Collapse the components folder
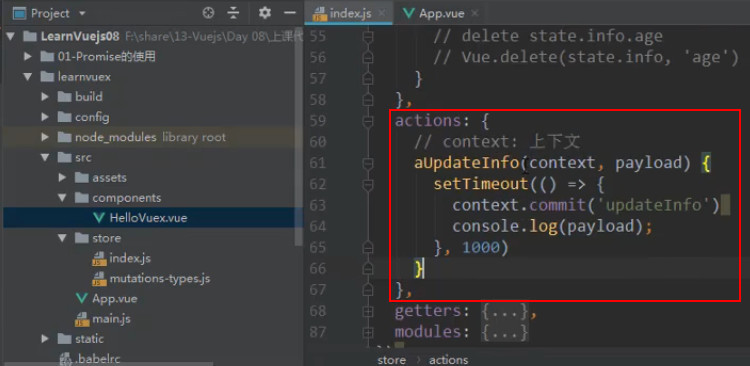The image size is (750, 366). [63, 198]
